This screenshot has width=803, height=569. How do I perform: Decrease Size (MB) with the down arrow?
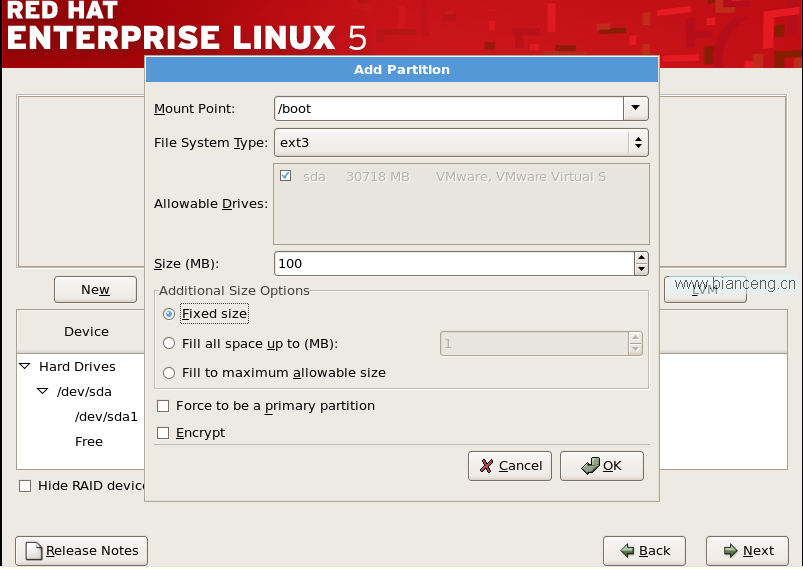[x=641, y=269]
